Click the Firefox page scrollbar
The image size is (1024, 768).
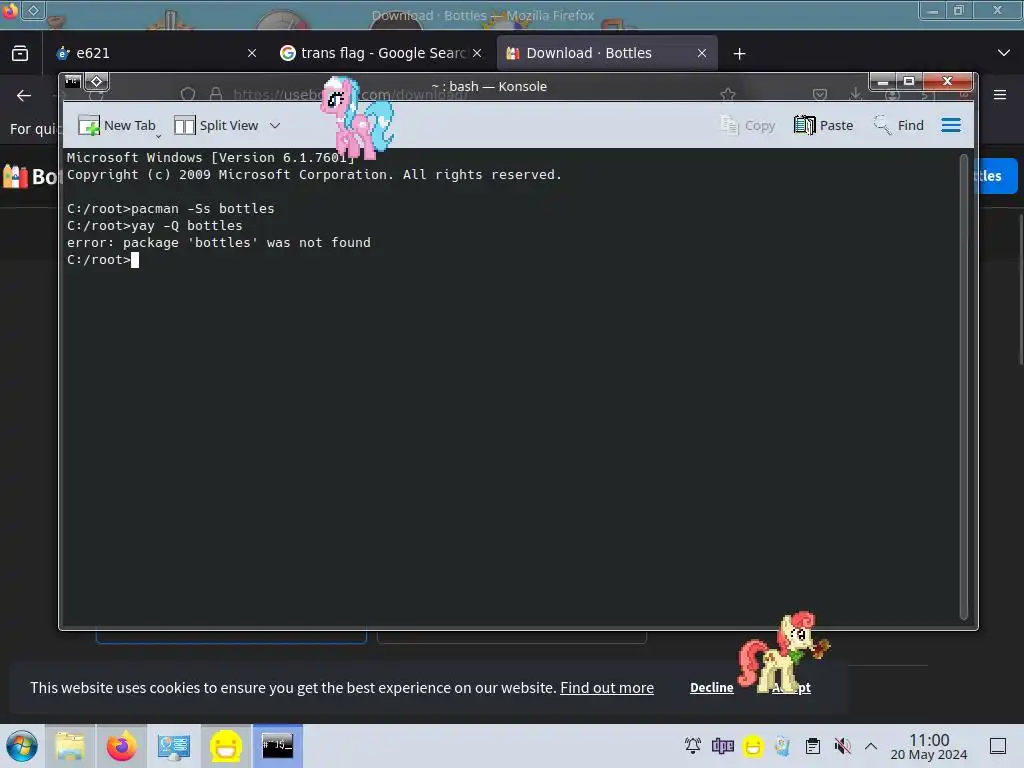[x=1020, y=290]
